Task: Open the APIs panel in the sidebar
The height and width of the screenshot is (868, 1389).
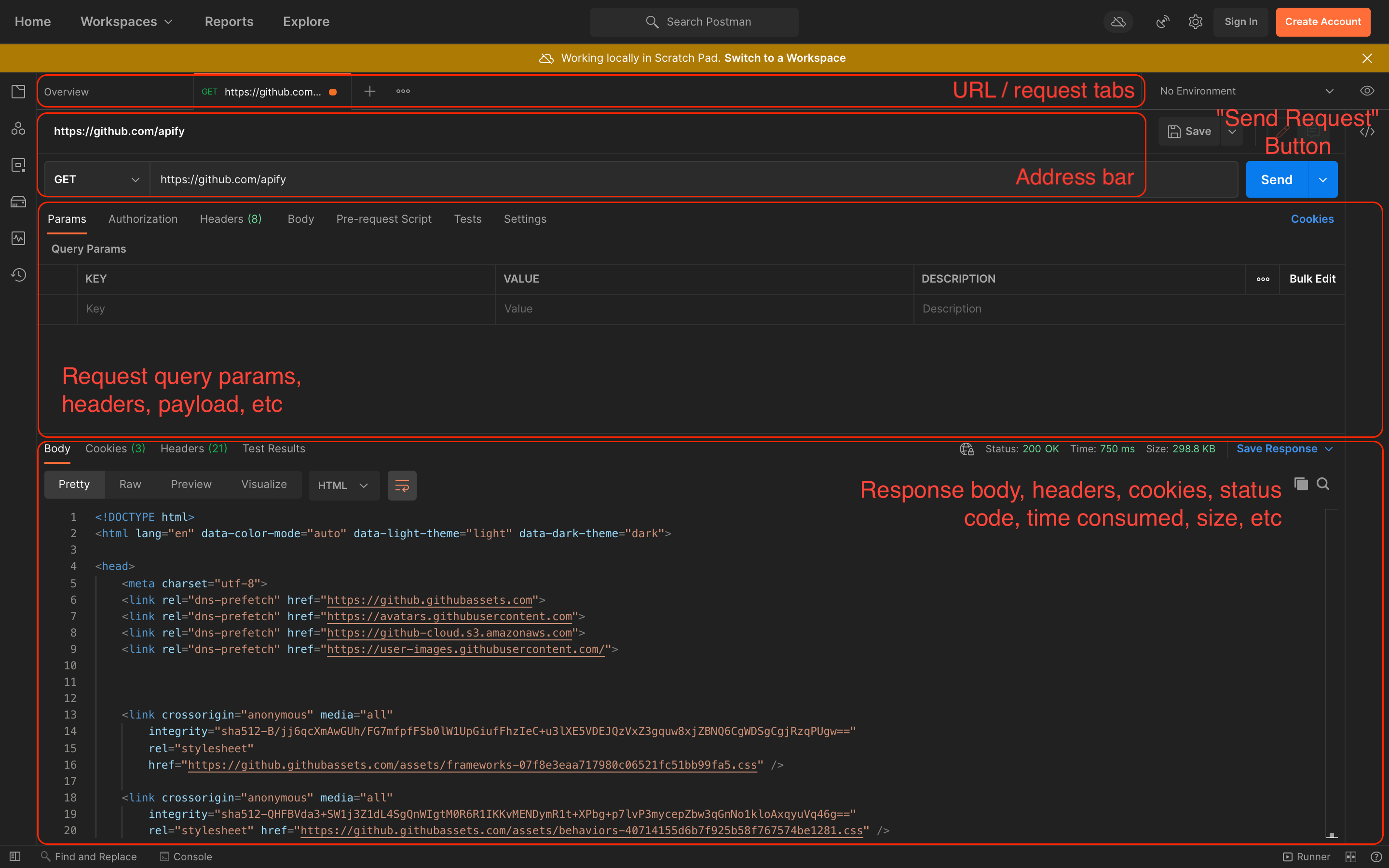Action: tap(18, 129)
